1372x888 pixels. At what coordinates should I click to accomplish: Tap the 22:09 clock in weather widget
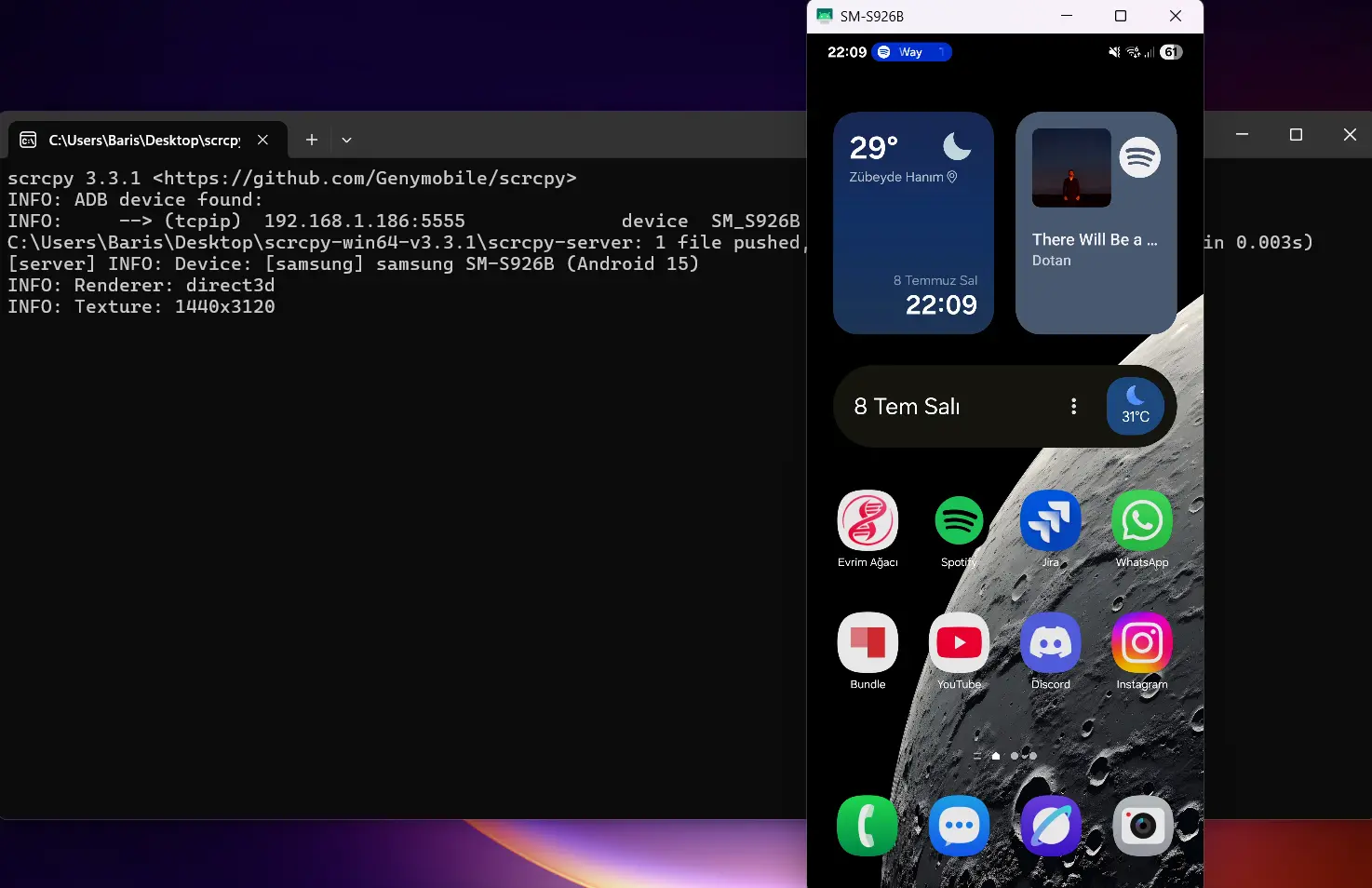point(941,304)
